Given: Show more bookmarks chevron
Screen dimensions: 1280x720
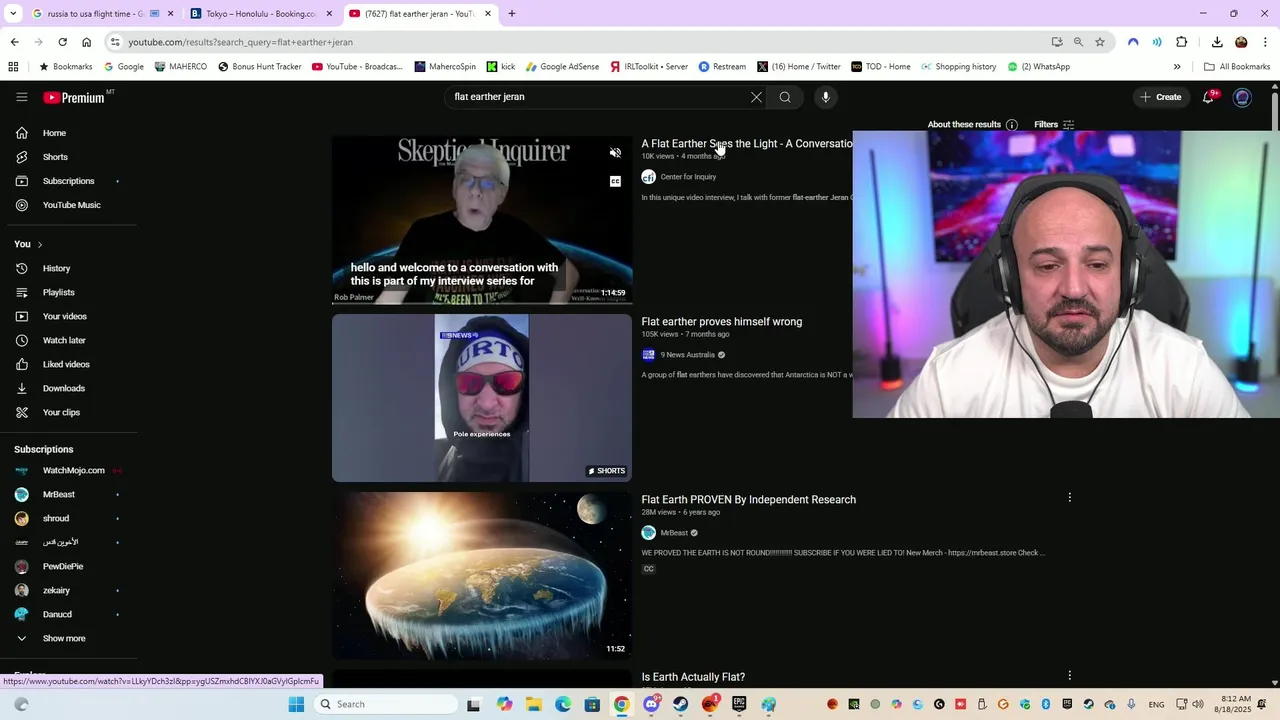Looking at the screenshot, I should 1177,67.
